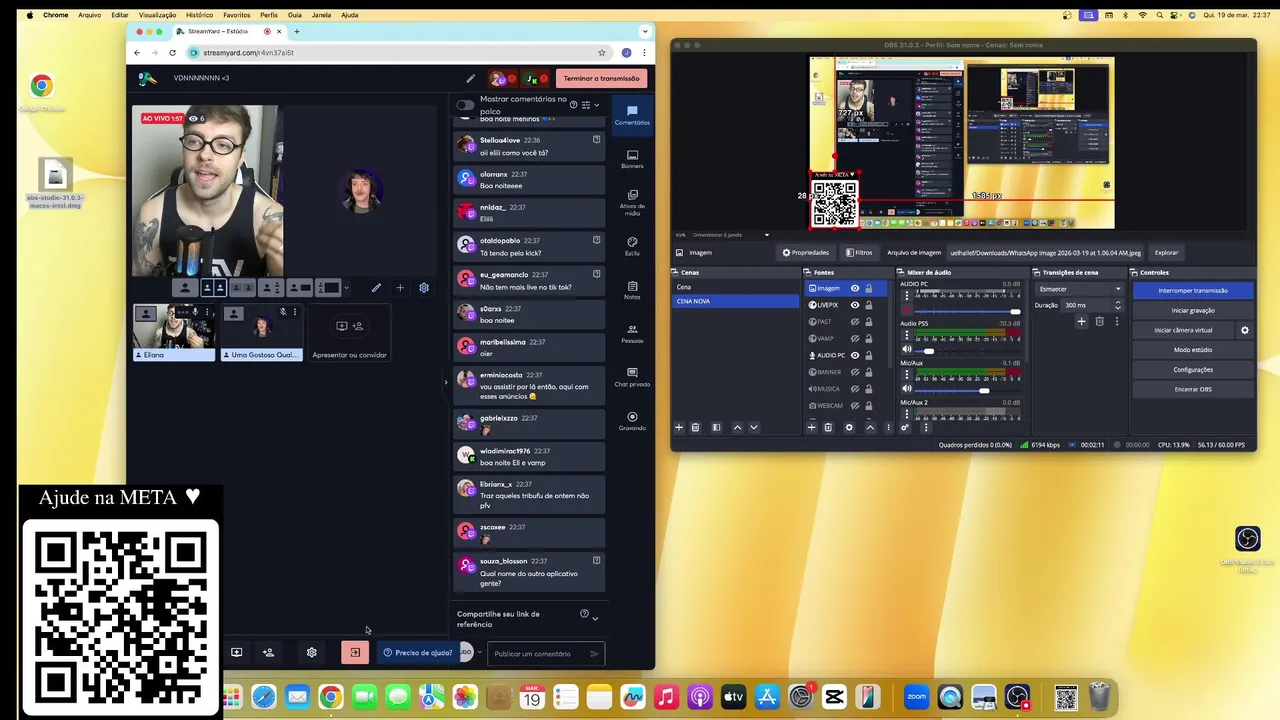Click Iniciar gravação in OBS
Viewport: 1280px width, 720px height.
(1193, 310)
